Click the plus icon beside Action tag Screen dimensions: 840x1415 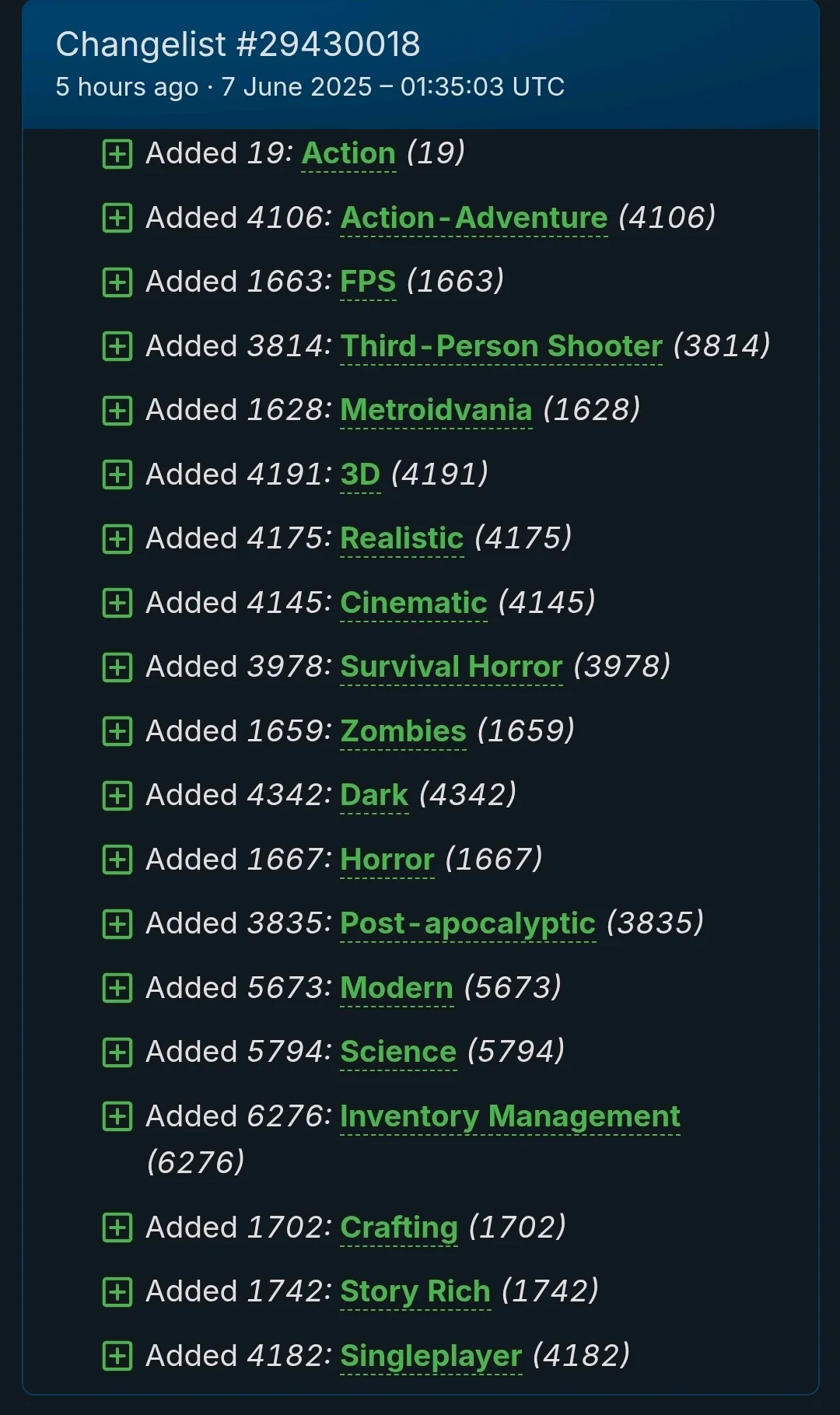[x=117, y=154]
